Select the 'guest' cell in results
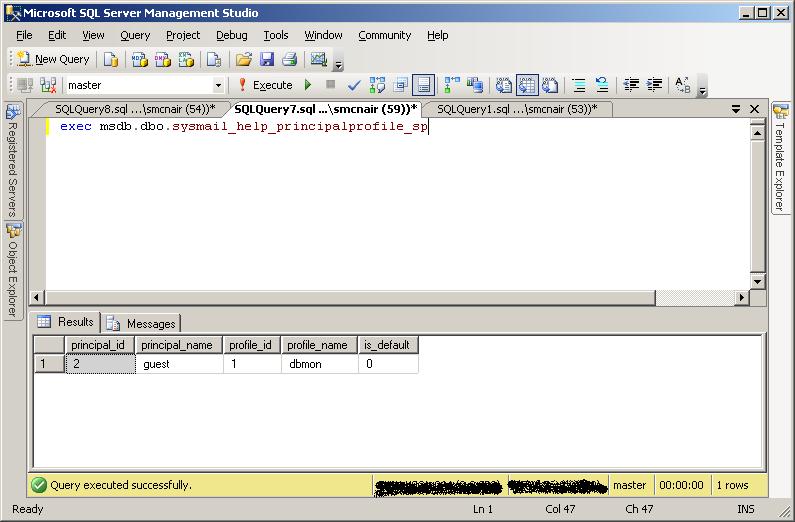The image size is (795, 522). point(179,364)
